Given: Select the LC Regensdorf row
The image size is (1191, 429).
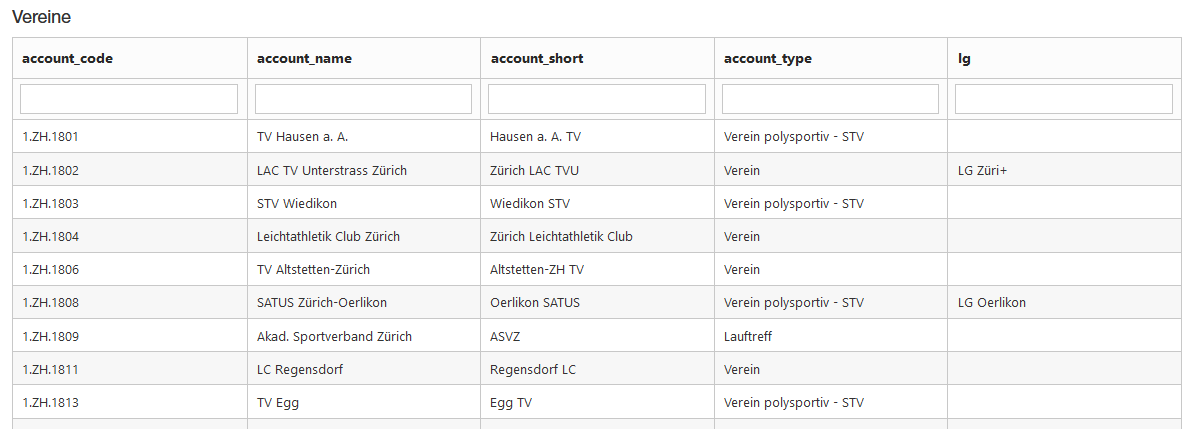Looking at the screenshot, I should pyautogui.click(x=299, y=370).
